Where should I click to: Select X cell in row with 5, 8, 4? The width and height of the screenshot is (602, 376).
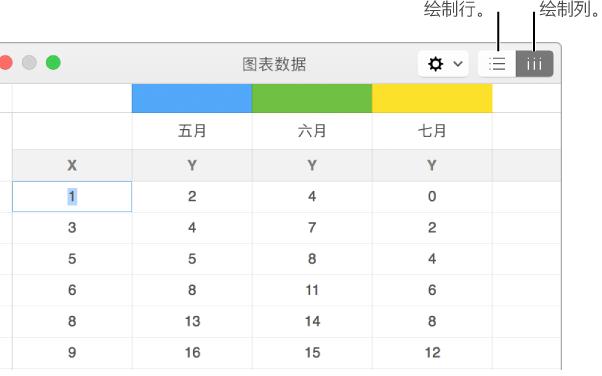coord(72,259)
